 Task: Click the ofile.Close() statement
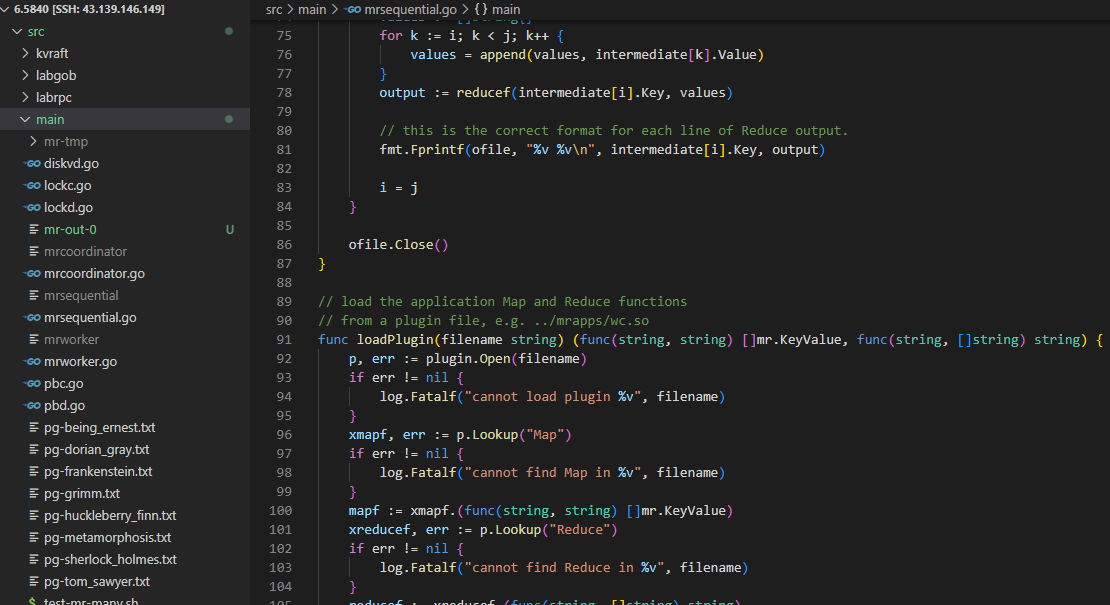coord(399,244)
